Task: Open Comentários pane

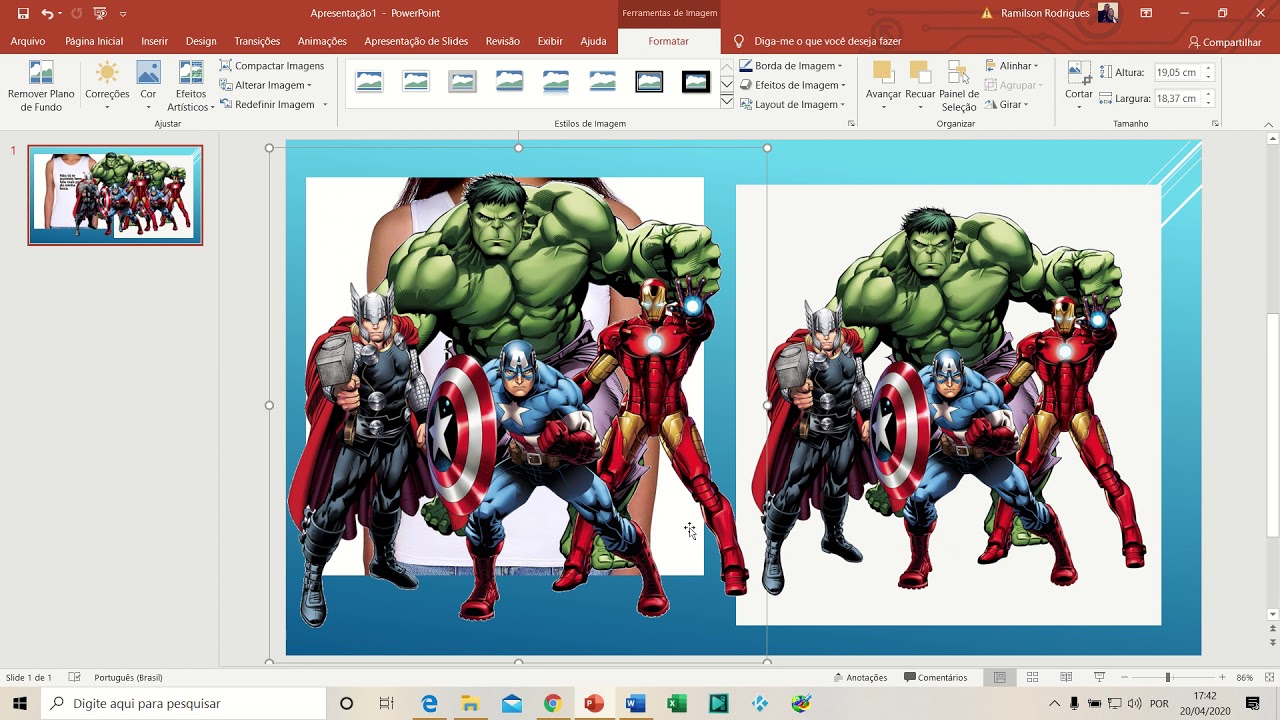Action: pyautogui.click(x=936, y=677)
